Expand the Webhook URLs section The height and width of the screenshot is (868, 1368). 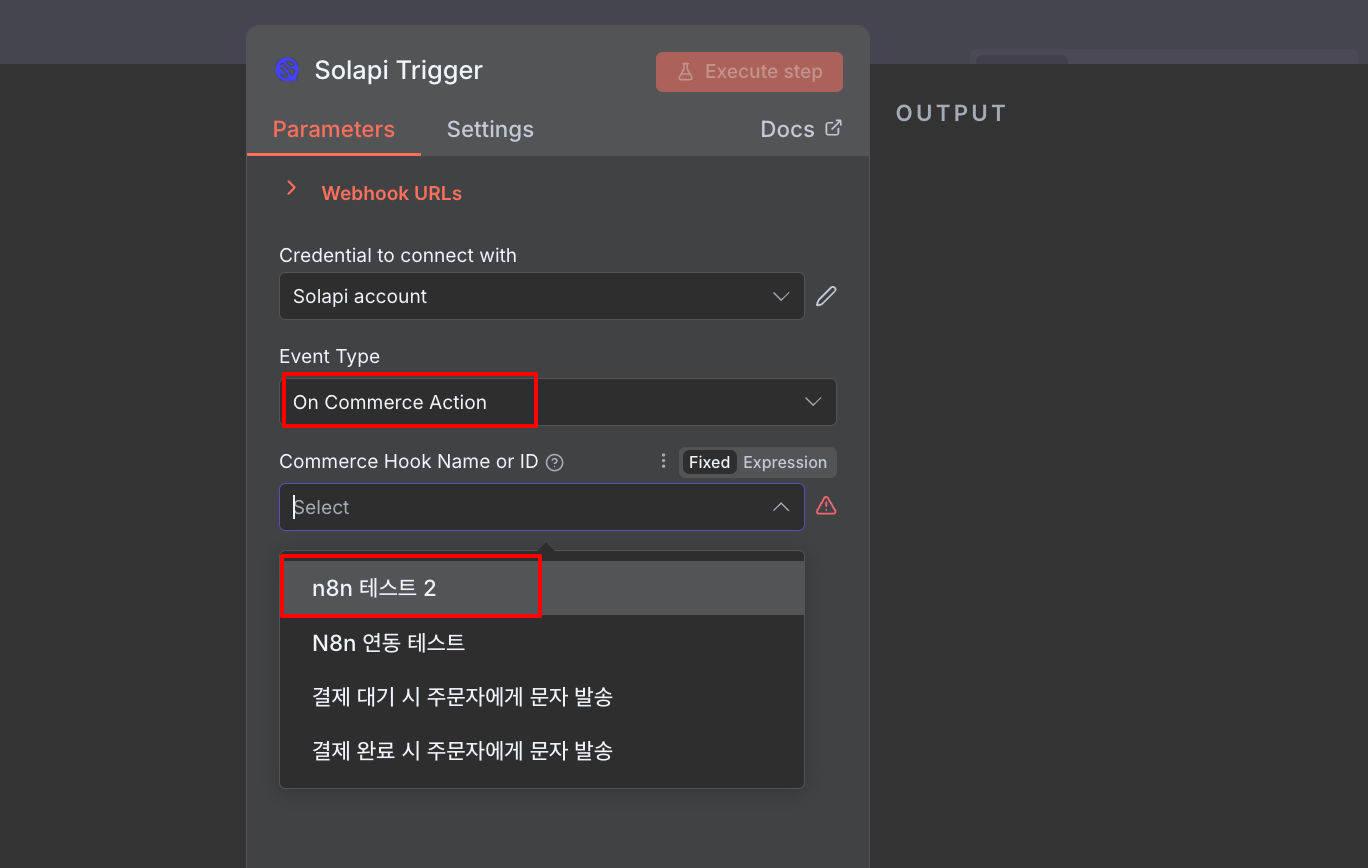(292, 188)
